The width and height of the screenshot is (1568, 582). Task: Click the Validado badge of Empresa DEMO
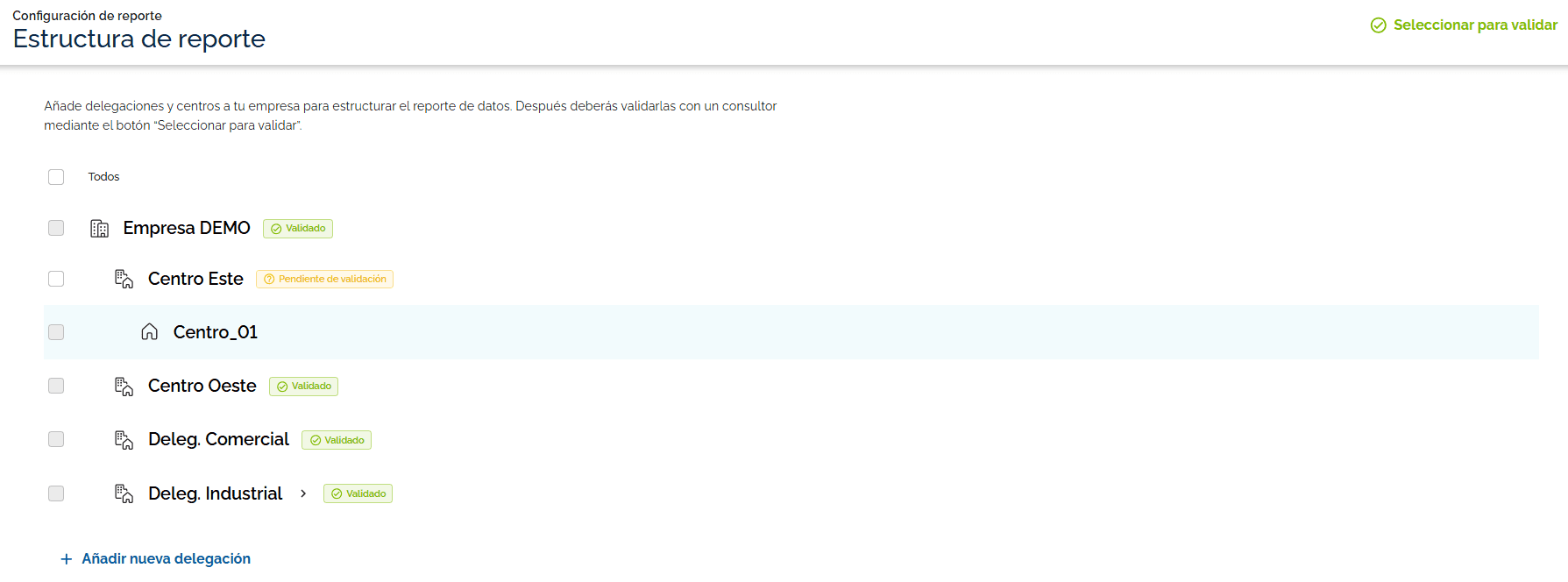tap(298, 229)
